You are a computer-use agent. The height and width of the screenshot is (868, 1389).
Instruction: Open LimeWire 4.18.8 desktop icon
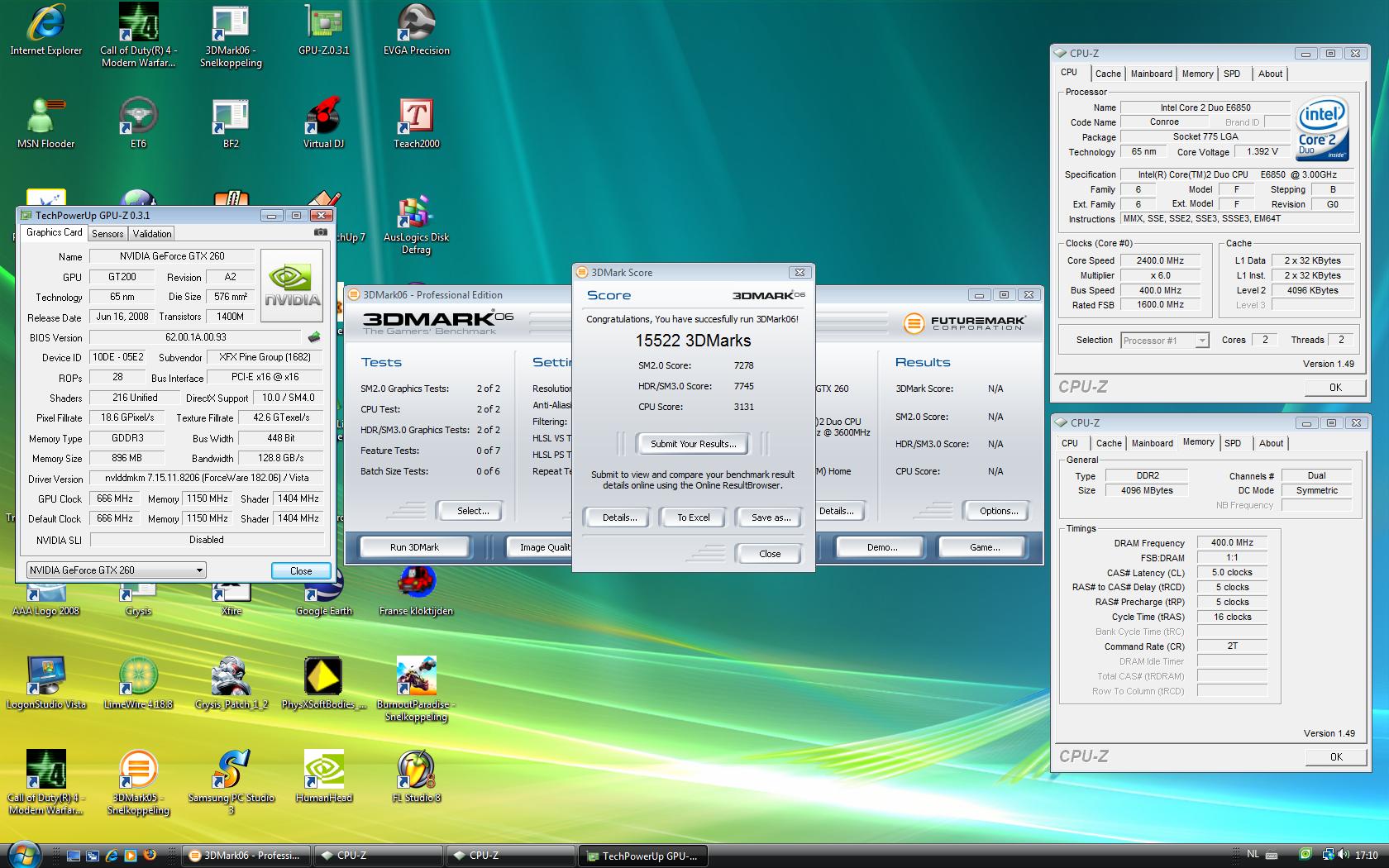(138, 684)
